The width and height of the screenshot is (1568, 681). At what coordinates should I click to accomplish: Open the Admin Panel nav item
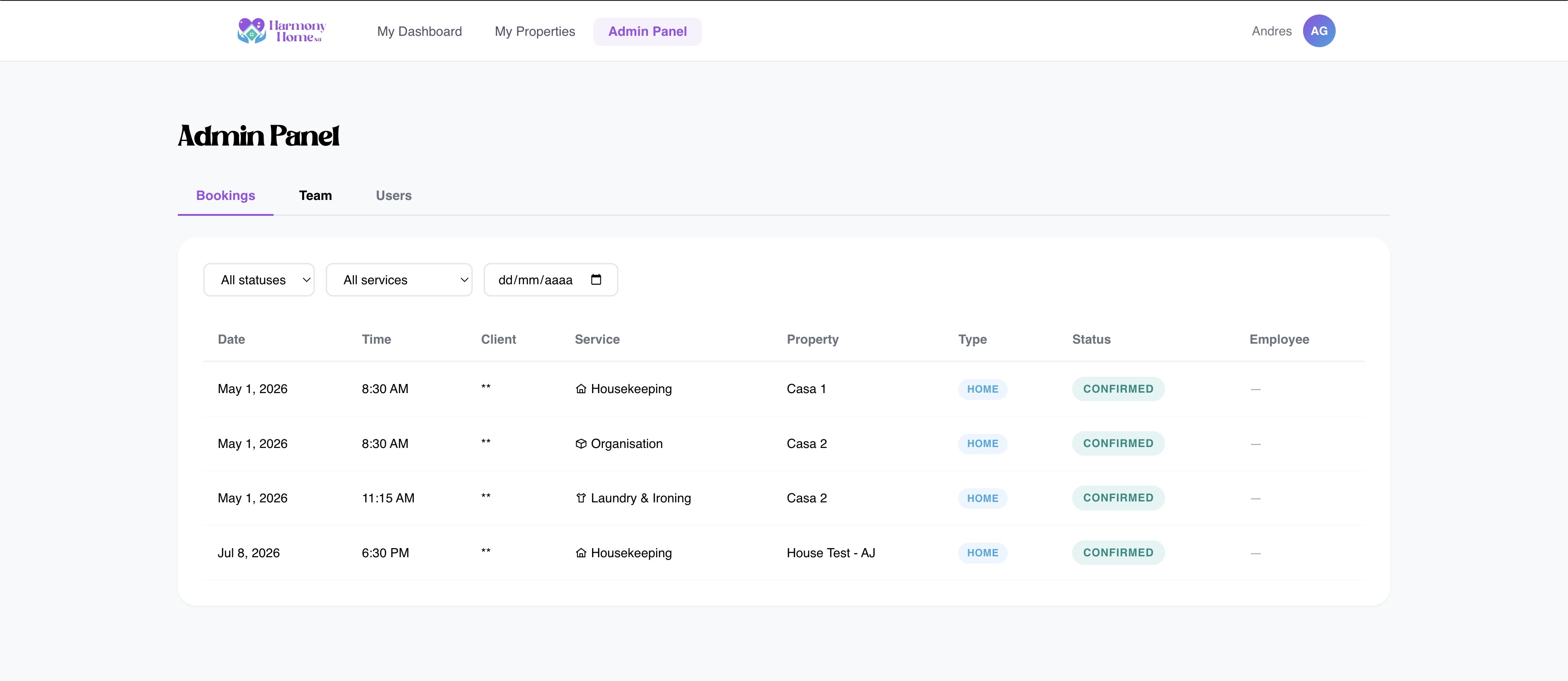[647, 32]
